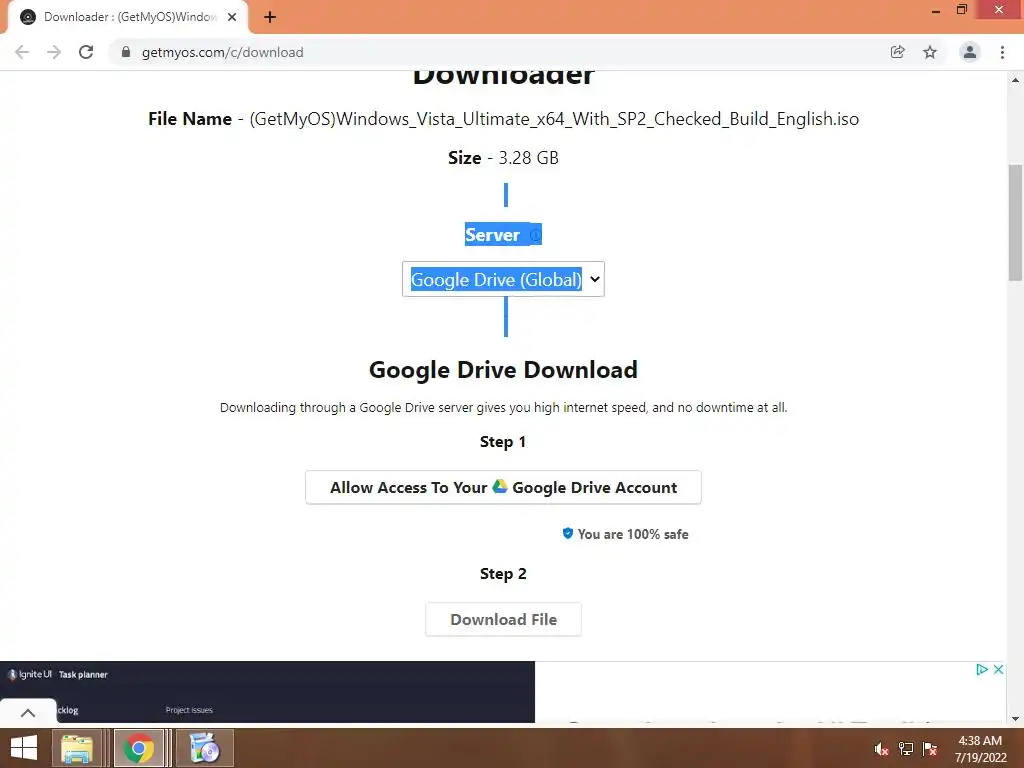Restore down the Chrome window

point(962,10)
